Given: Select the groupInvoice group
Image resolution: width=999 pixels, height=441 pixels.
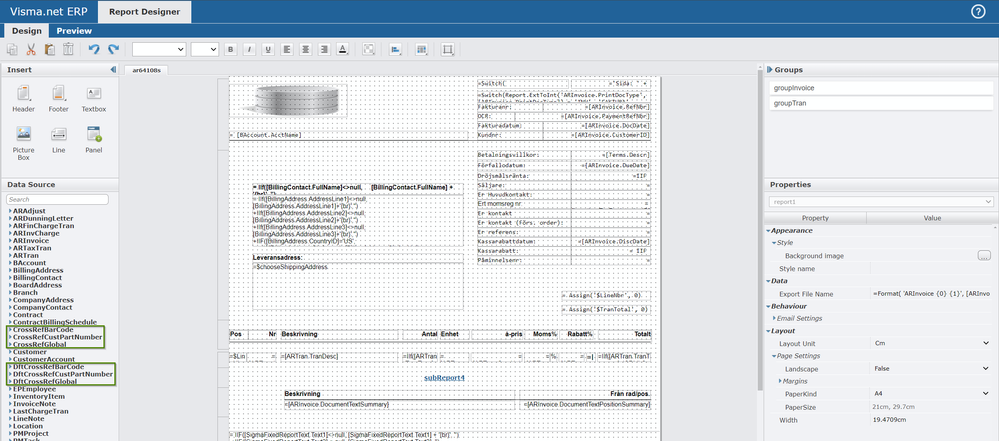Looking at the screenshot, I should click(881, 88).
